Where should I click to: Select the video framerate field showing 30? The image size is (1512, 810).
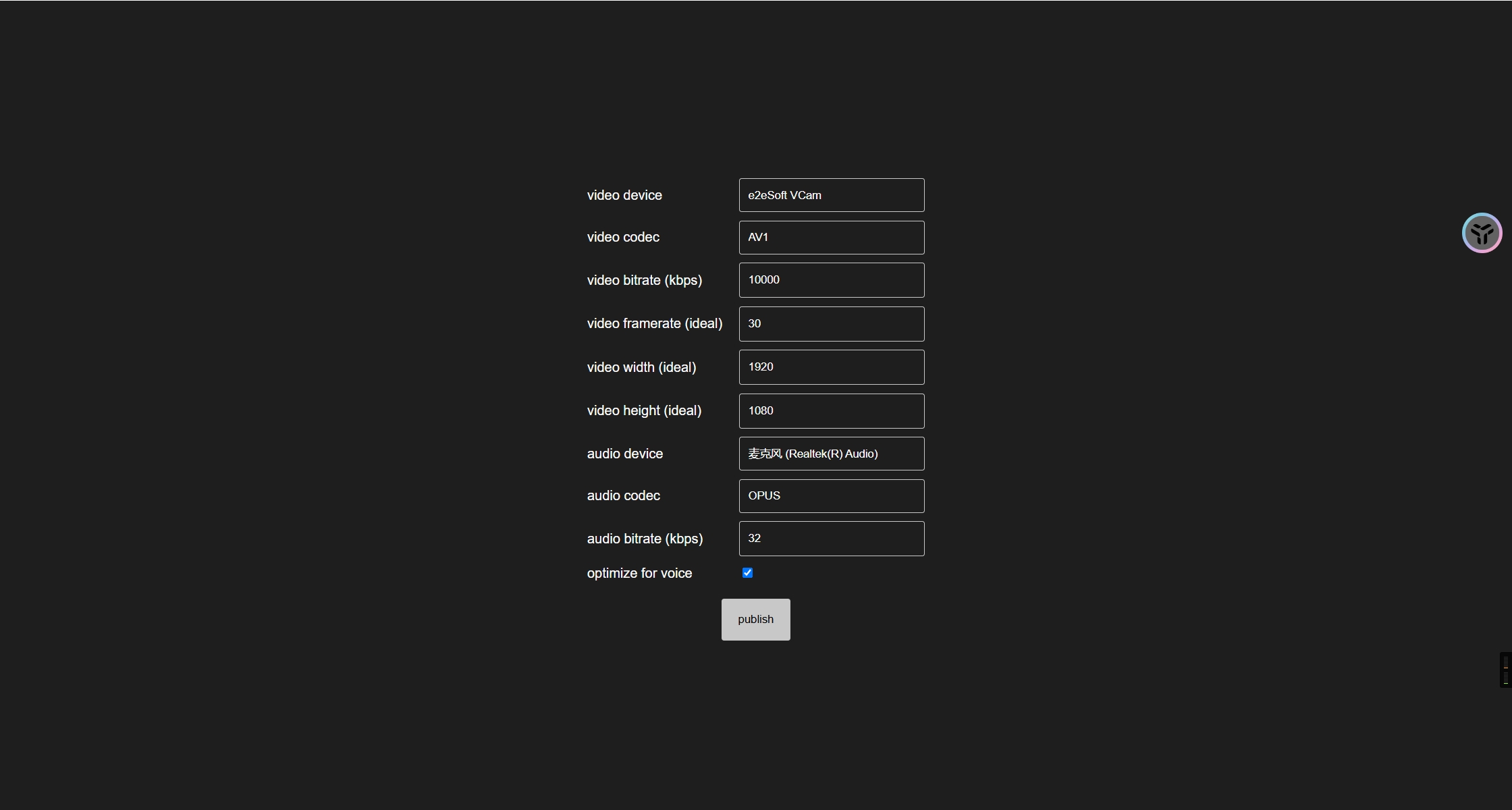tap(832, 324)
